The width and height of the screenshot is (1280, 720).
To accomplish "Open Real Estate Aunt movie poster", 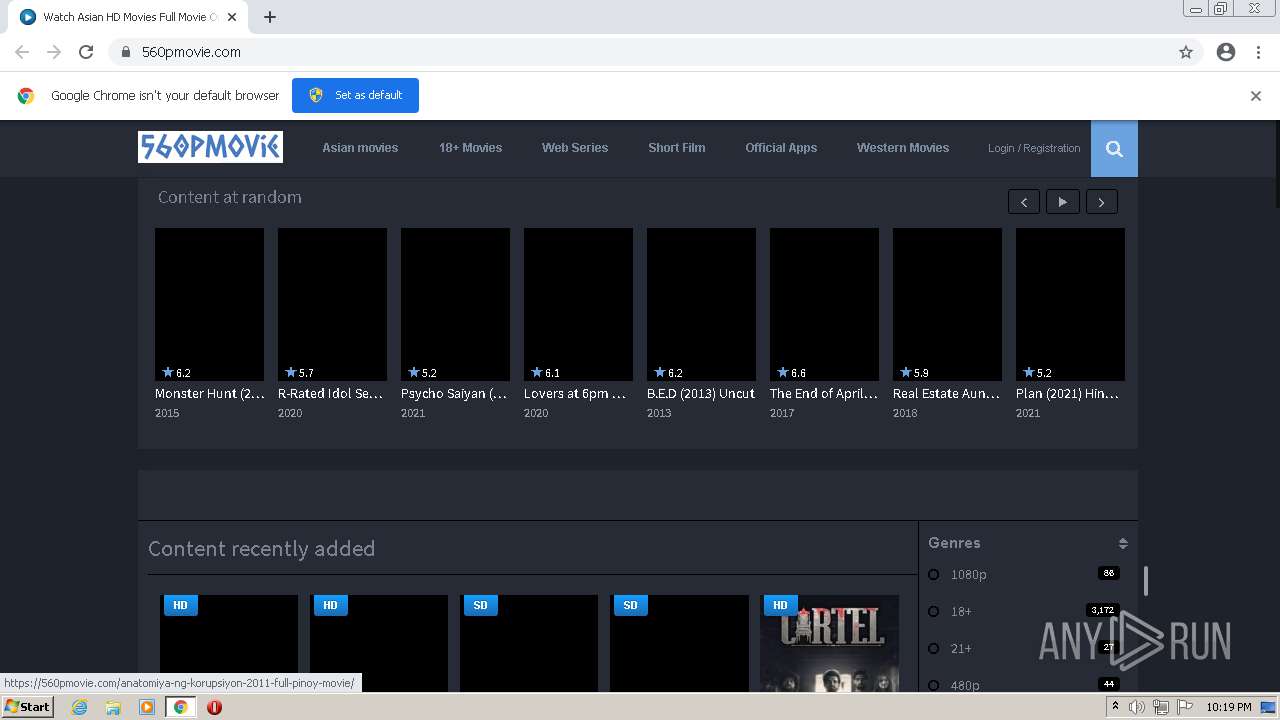I will (947, 304).
